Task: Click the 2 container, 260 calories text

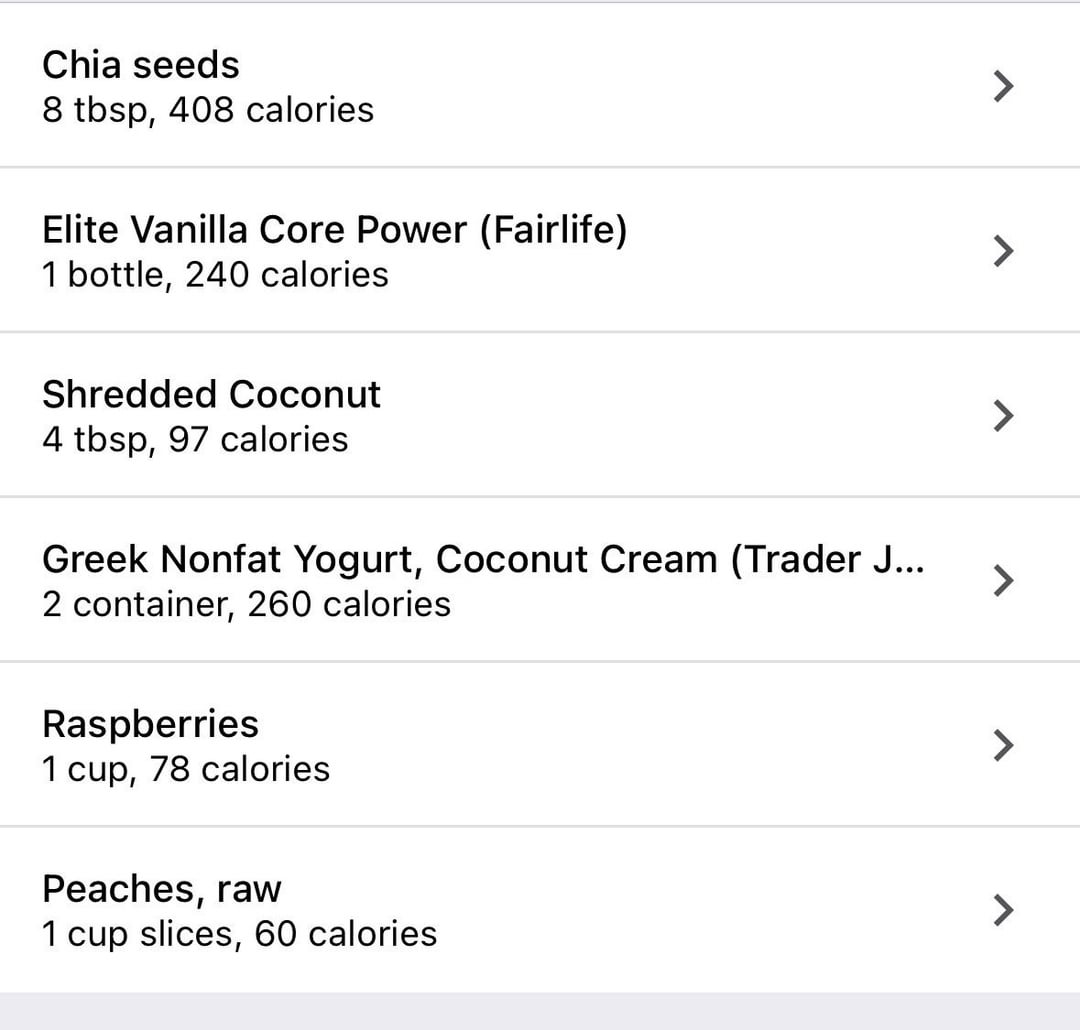Action: [x=247, y=604]
